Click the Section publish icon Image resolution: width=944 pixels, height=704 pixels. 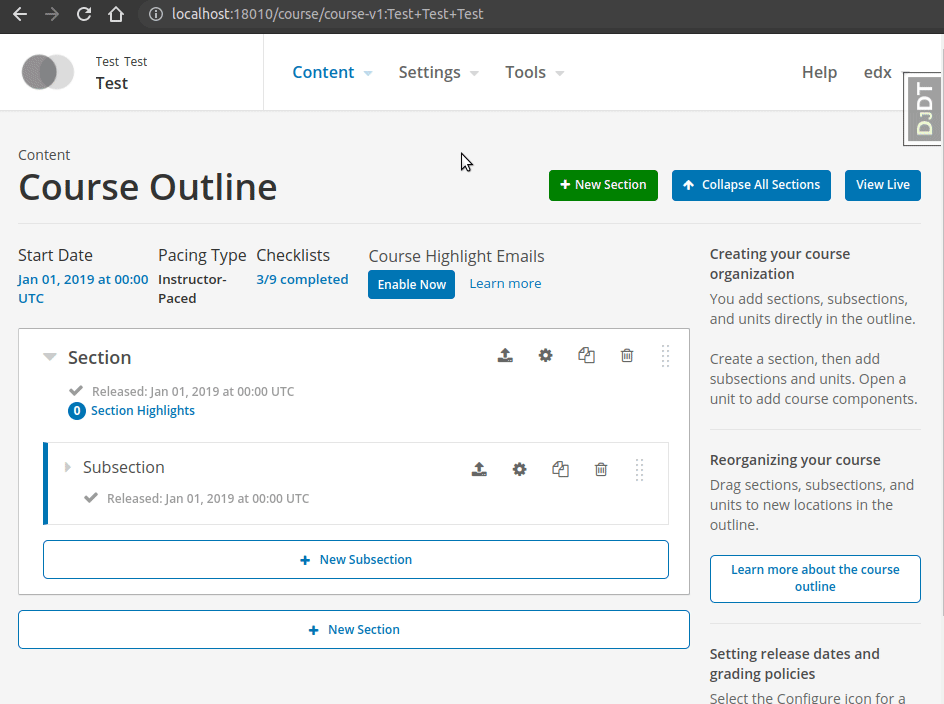pyautogui.click(x=505, y=355)
